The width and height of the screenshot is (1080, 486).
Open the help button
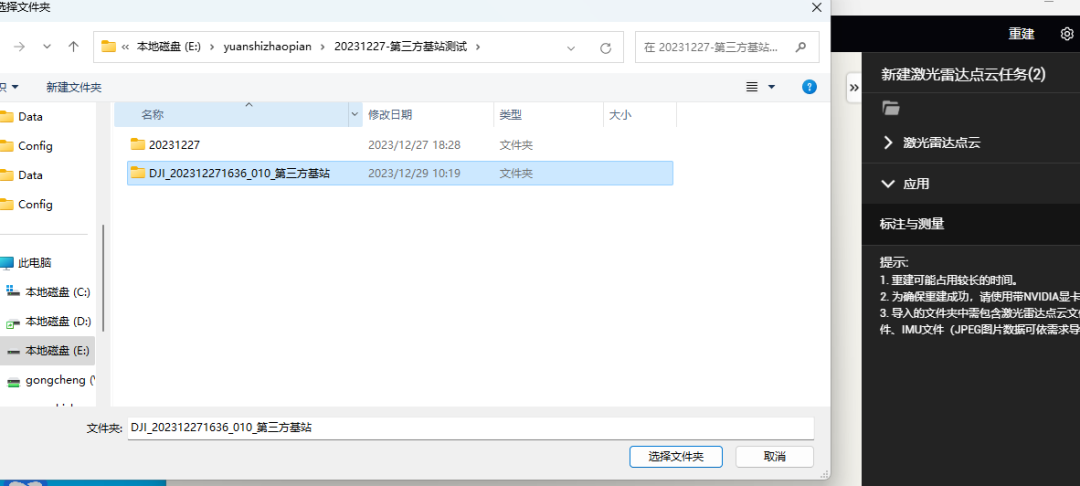click(x=810, y=87)
